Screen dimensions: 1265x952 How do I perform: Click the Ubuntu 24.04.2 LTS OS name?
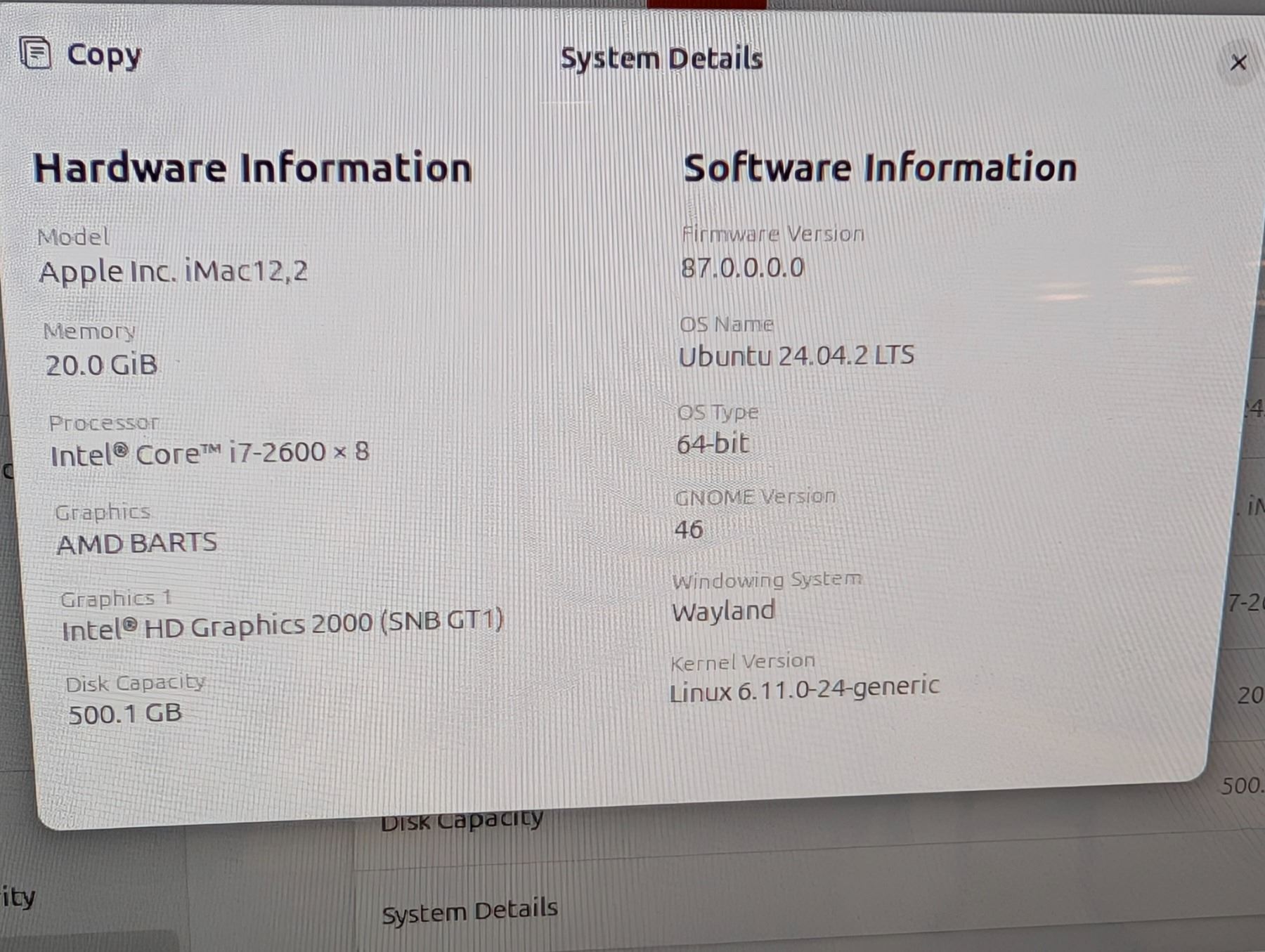pos(796,356)
